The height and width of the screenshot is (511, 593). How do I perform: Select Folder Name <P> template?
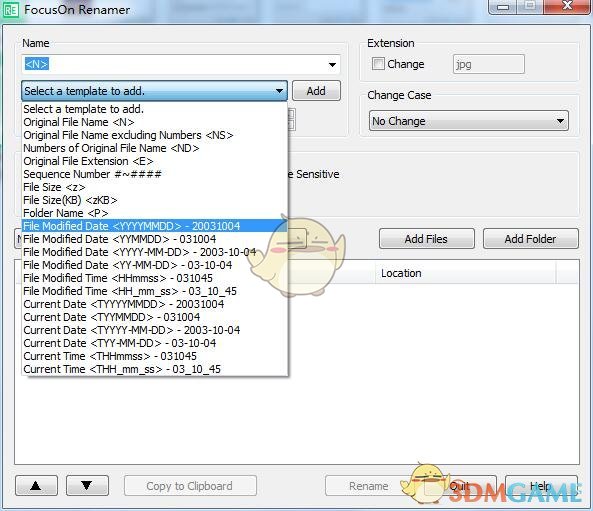[x=154, y=213]
